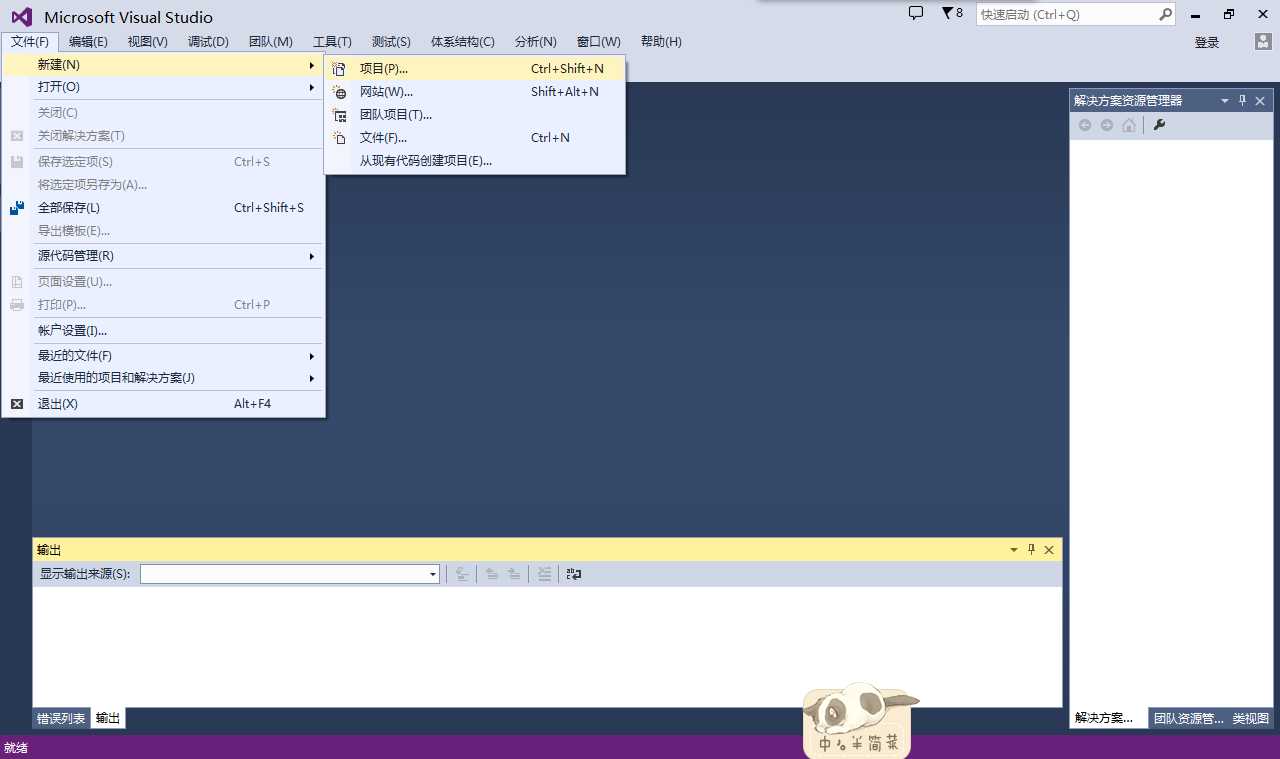Open the 调试(D) menu

point(208,42)
